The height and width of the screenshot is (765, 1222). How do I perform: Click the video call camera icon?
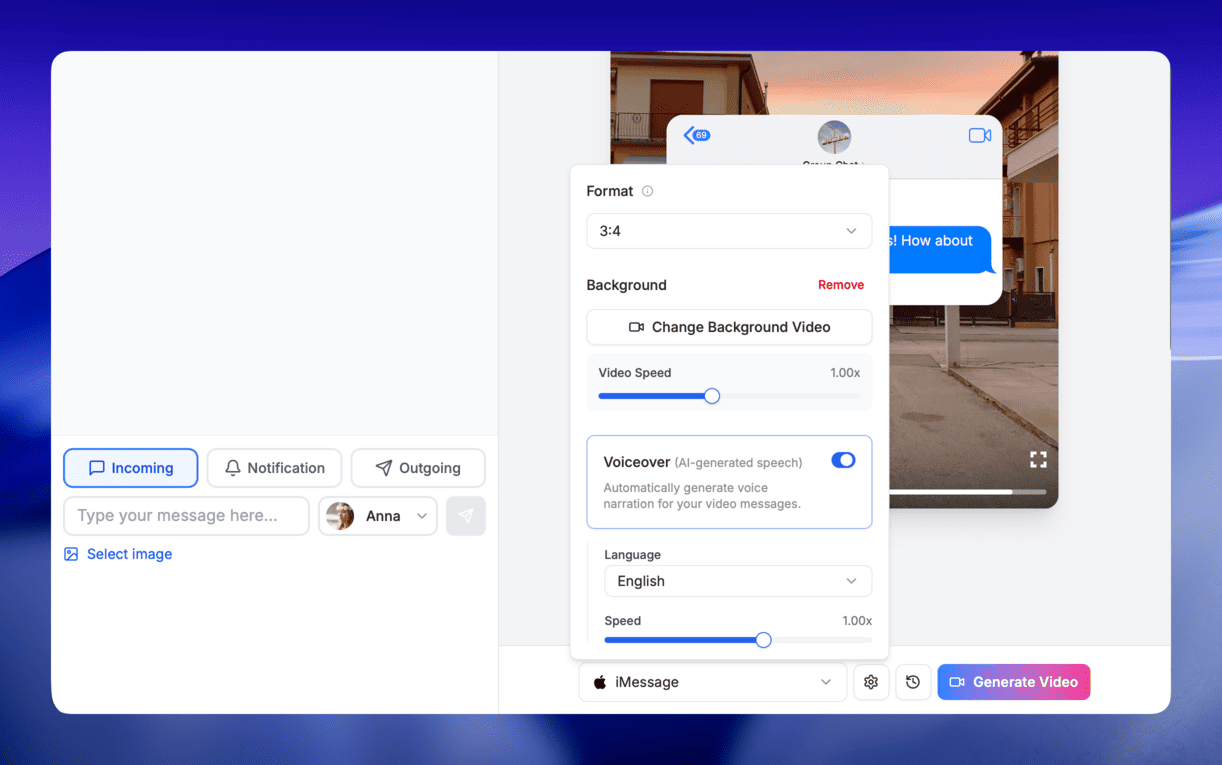(x=979, y=135)
